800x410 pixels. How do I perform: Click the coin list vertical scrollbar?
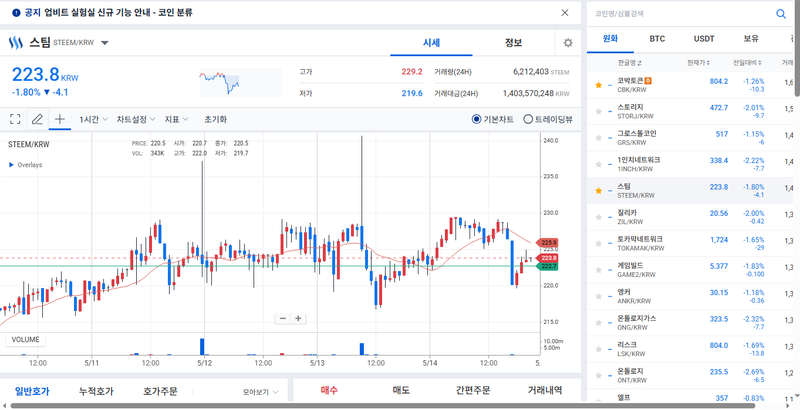pyautogui.click(x=797, y=48)
